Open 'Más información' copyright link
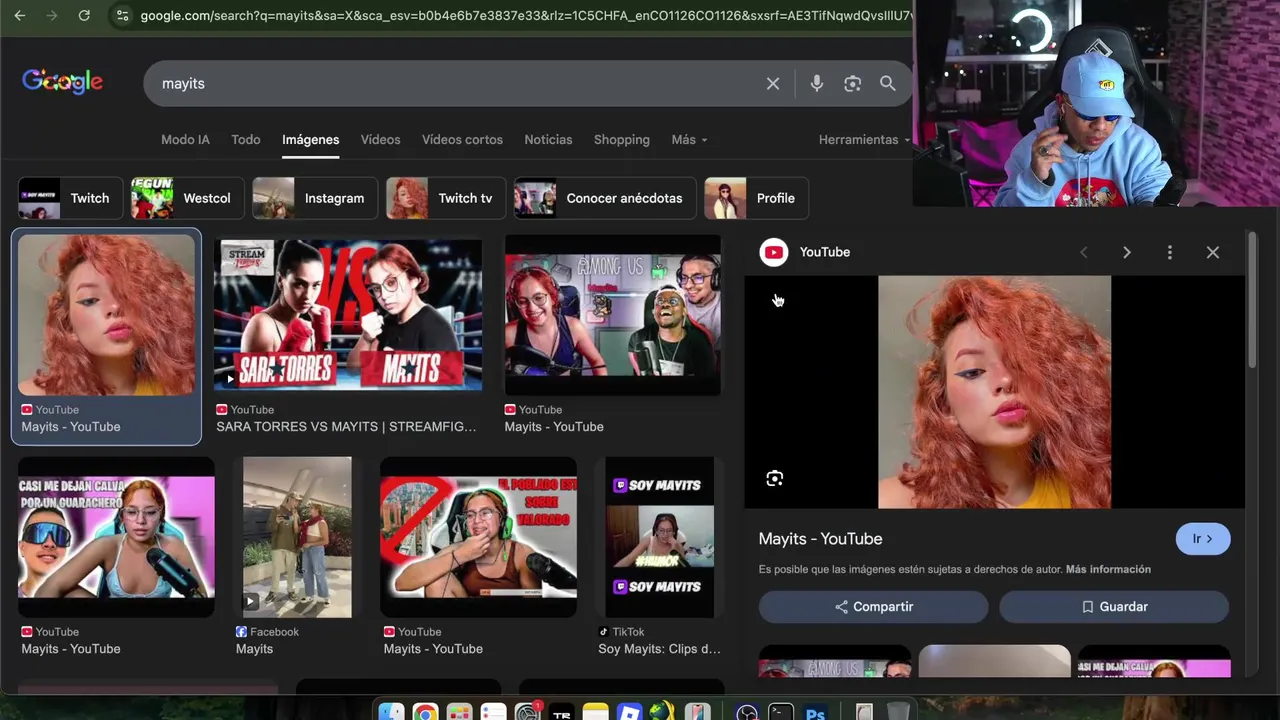The height and width of the screenshot is (720, 1280). point(1108,569)
